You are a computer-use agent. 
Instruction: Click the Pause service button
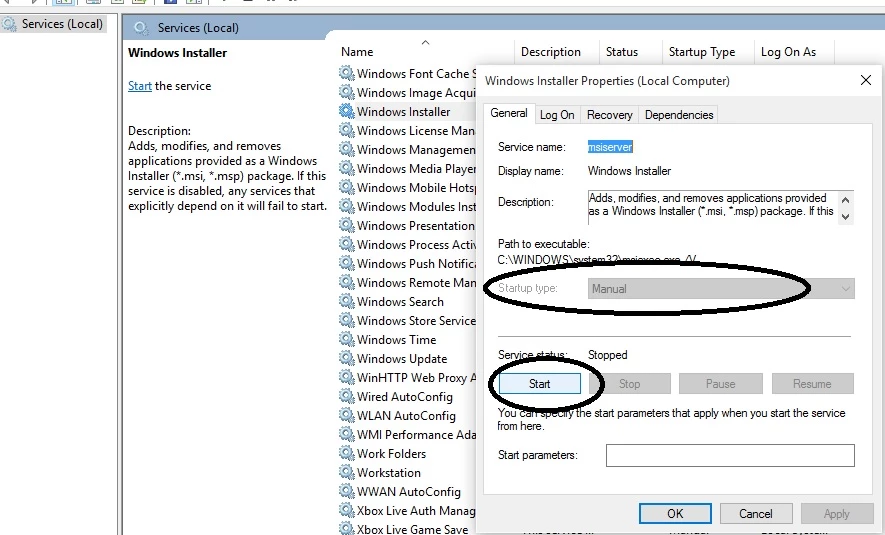coord(721,384)
